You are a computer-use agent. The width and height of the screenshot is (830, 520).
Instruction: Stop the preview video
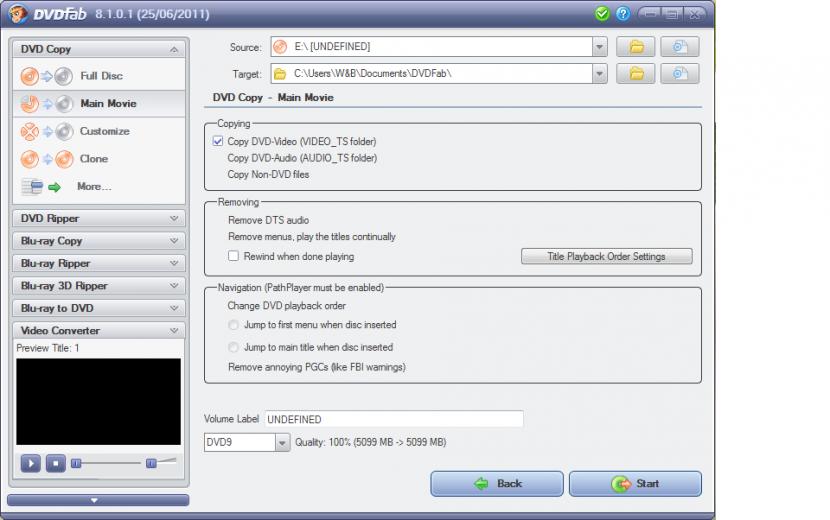pos(56,463)
